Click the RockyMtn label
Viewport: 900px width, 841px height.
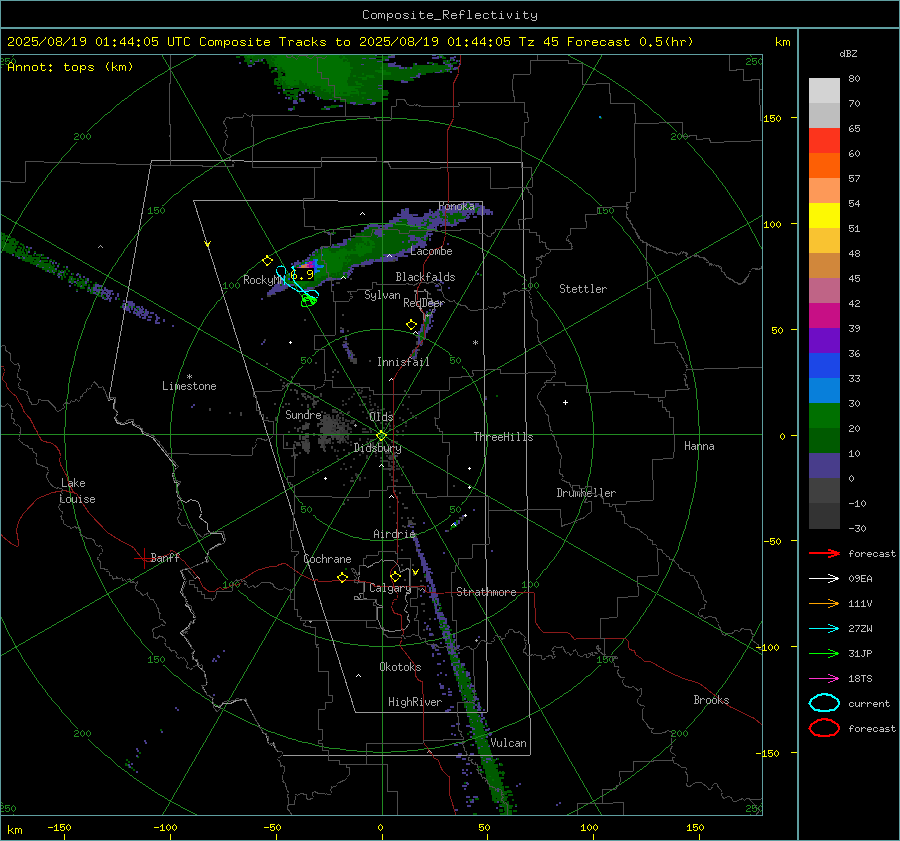pos(263,280)
